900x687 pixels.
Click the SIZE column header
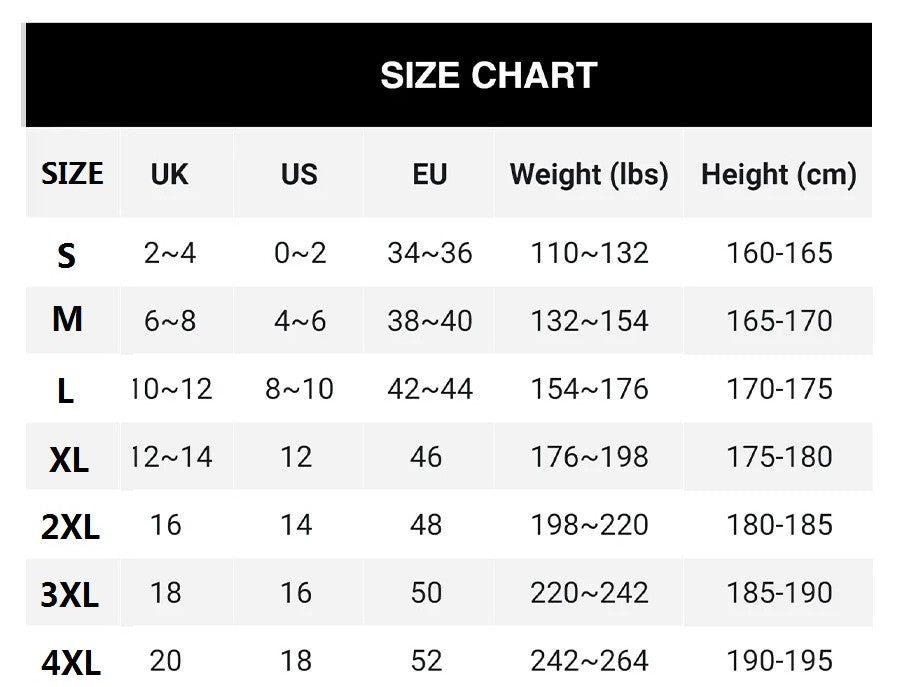[x=72, y=174]
